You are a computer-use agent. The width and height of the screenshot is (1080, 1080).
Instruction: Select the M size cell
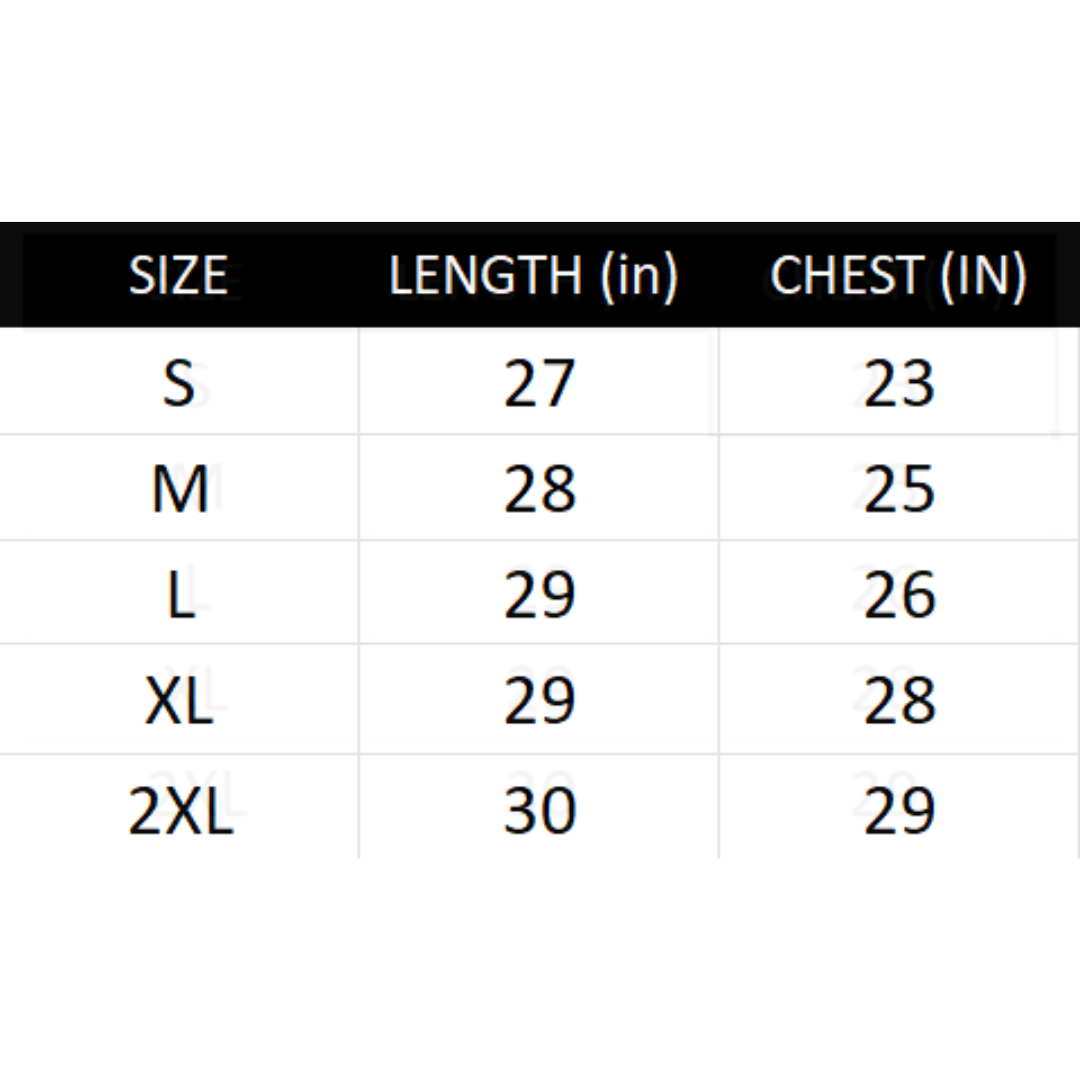[180, 489]
